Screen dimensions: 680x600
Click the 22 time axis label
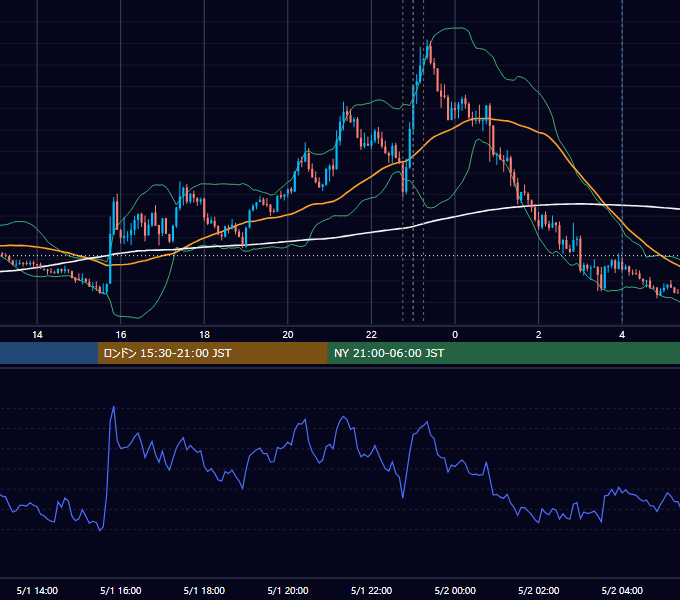(x=371, y=335)
